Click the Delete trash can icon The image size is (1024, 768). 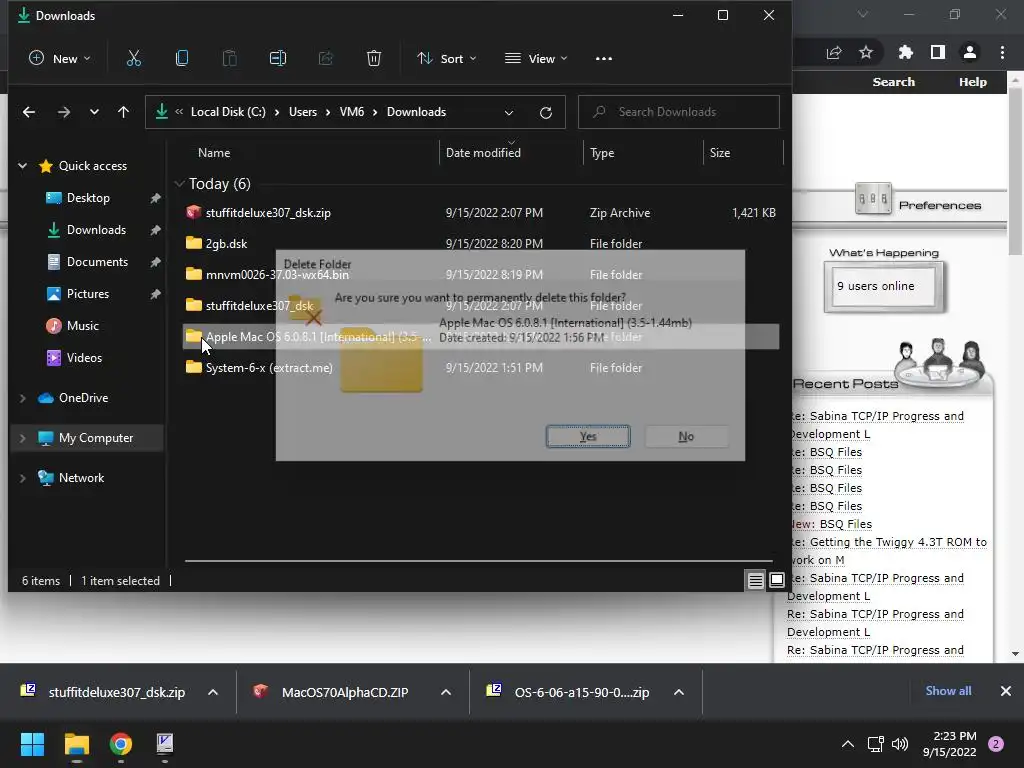[x=374, y=59]
